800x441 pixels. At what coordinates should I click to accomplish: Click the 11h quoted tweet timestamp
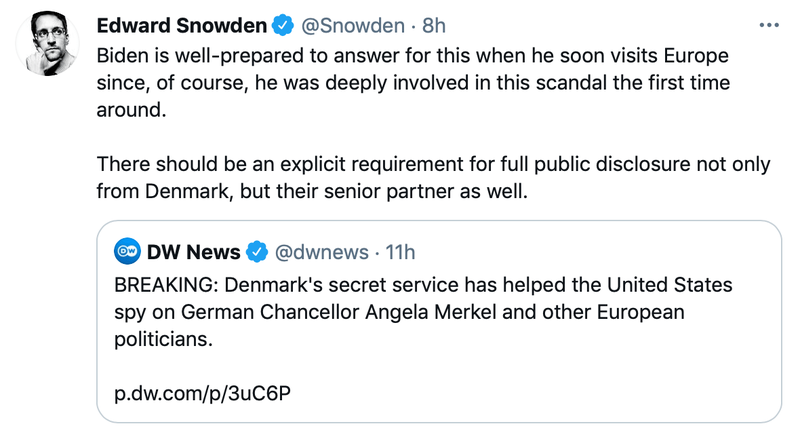click(x=400, y=250)
